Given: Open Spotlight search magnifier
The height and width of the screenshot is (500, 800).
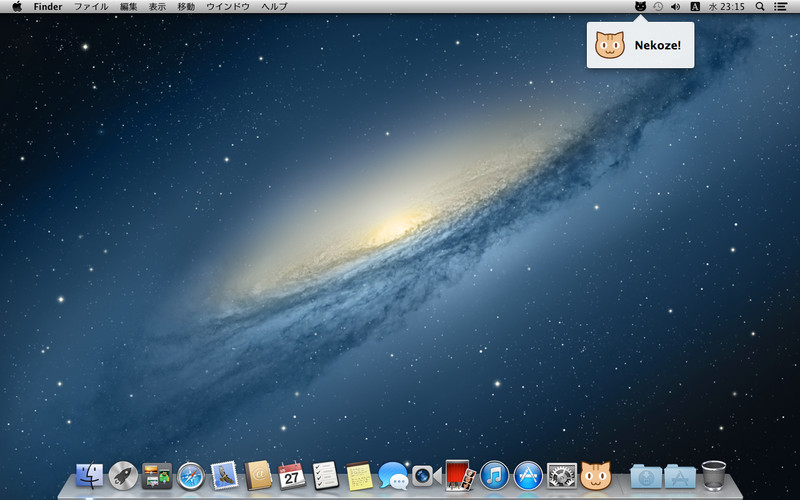Looking at the screenshot, I should [x=760, y=7].
